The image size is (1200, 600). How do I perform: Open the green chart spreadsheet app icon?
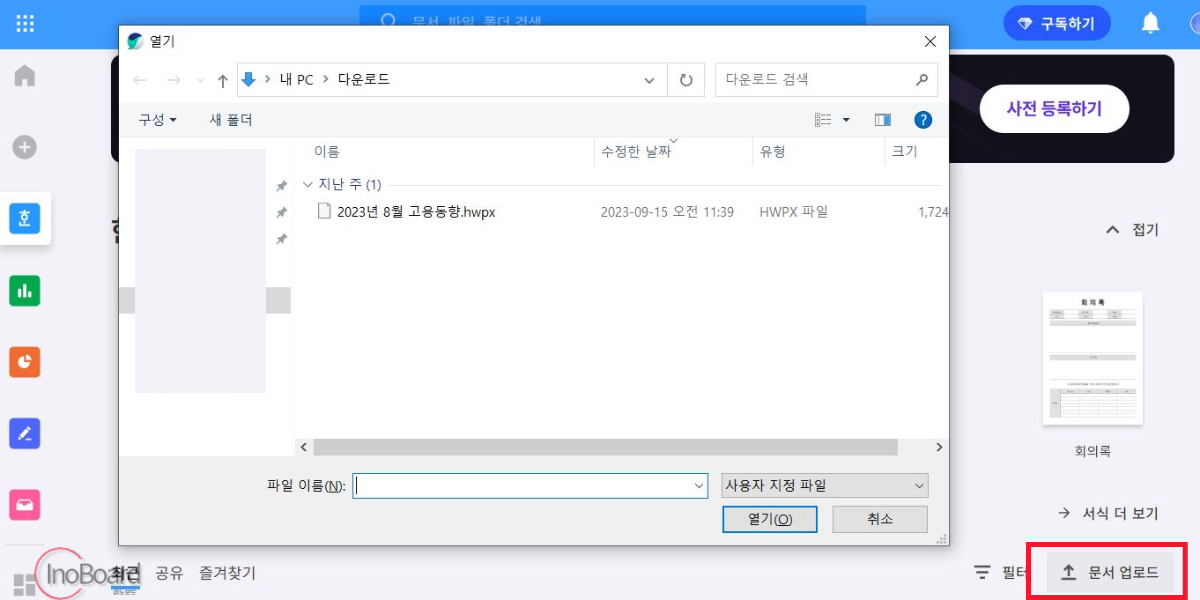click(x=25, y=291)
